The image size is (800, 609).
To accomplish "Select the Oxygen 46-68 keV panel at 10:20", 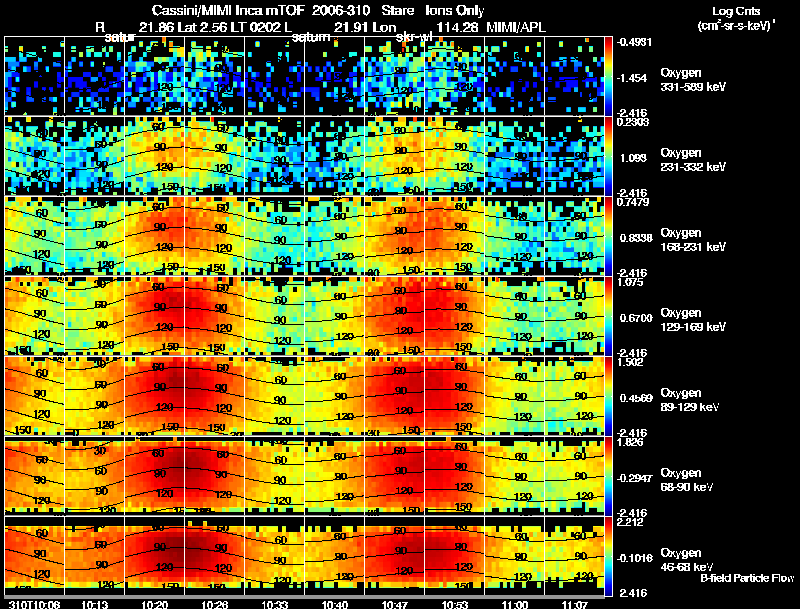I will pyautogui.click(x=155, y=556).
